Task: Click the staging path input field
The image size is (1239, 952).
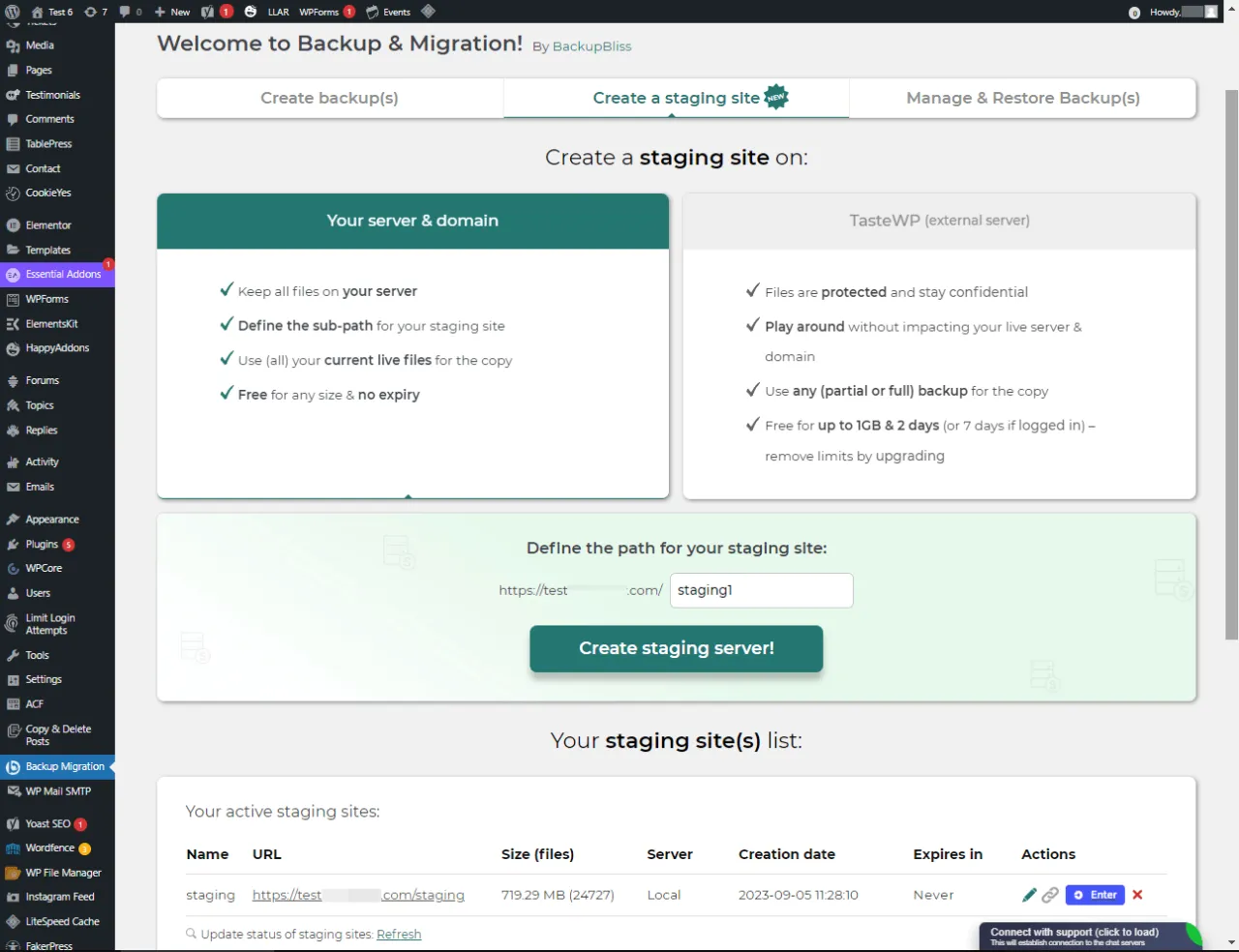Action: (761, 590)
